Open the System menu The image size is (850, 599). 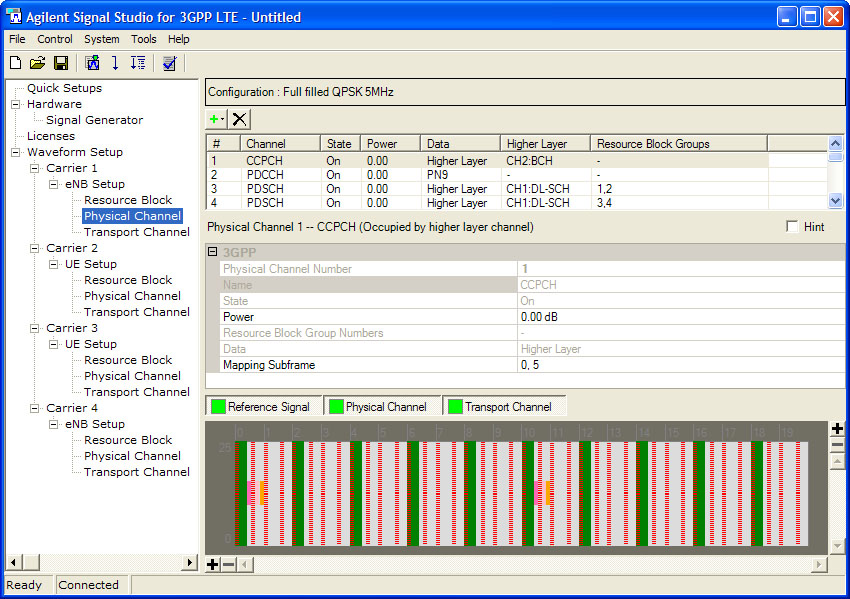pos(101,39)
